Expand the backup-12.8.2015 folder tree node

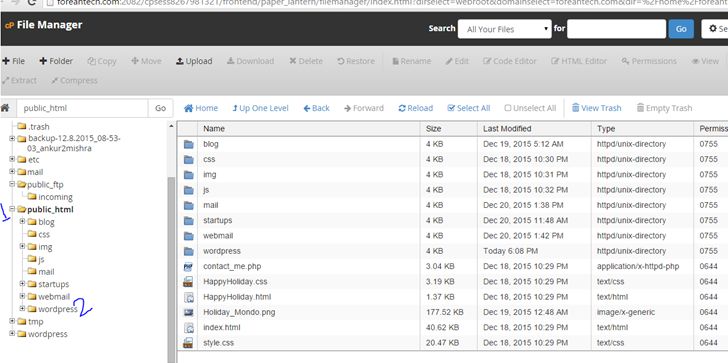(x=12, y=138)
